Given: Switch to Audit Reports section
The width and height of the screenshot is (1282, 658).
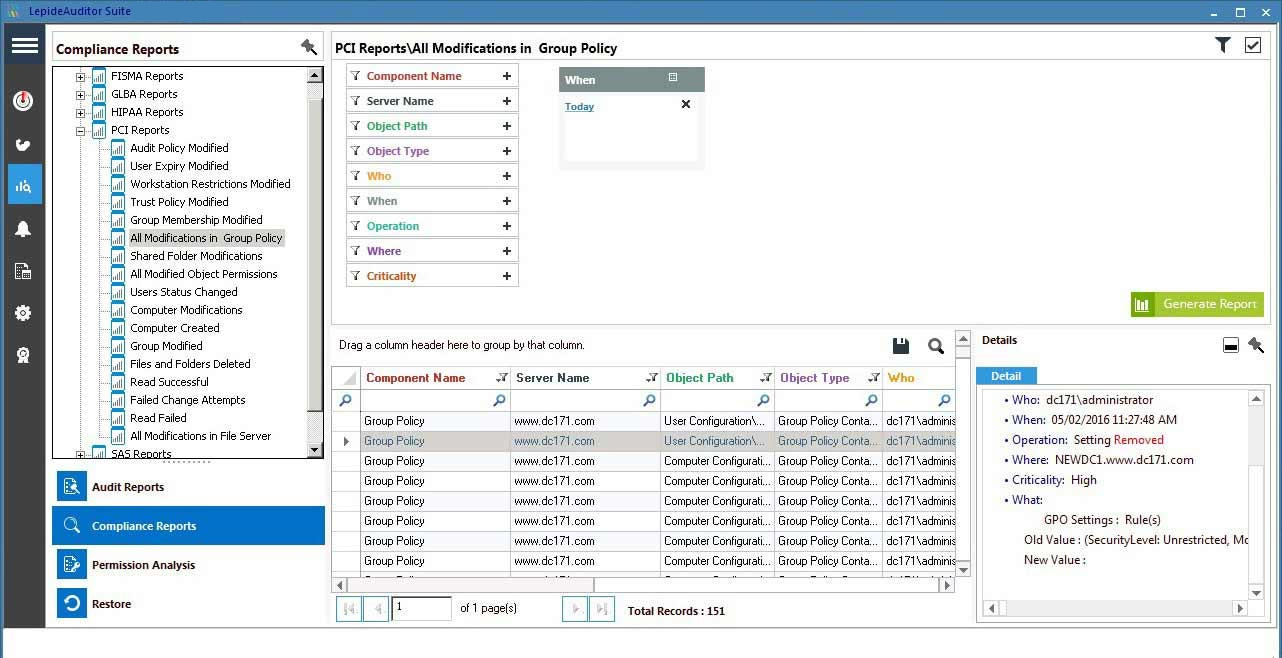Looking at the screenshot, I should [189, 487].
